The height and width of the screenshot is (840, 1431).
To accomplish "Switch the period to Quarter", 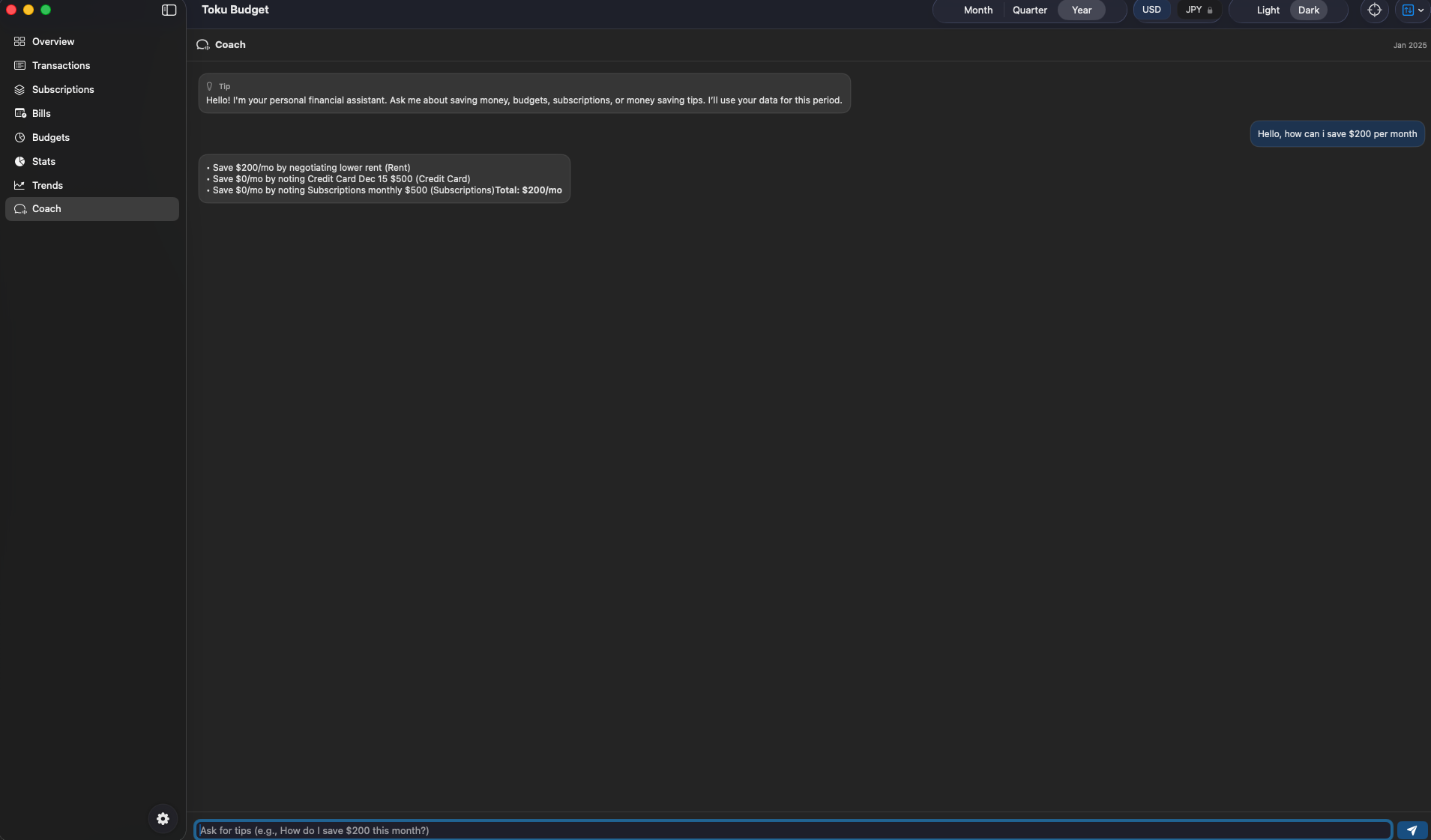I will (x=1029, y=10).
